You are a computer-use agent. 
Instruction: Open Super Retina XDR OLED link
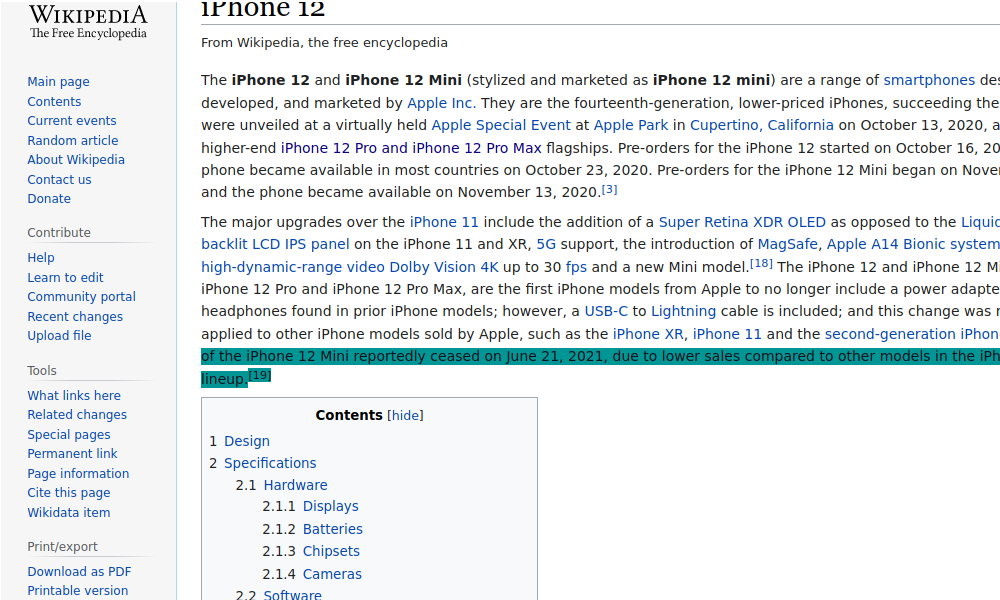742,222
